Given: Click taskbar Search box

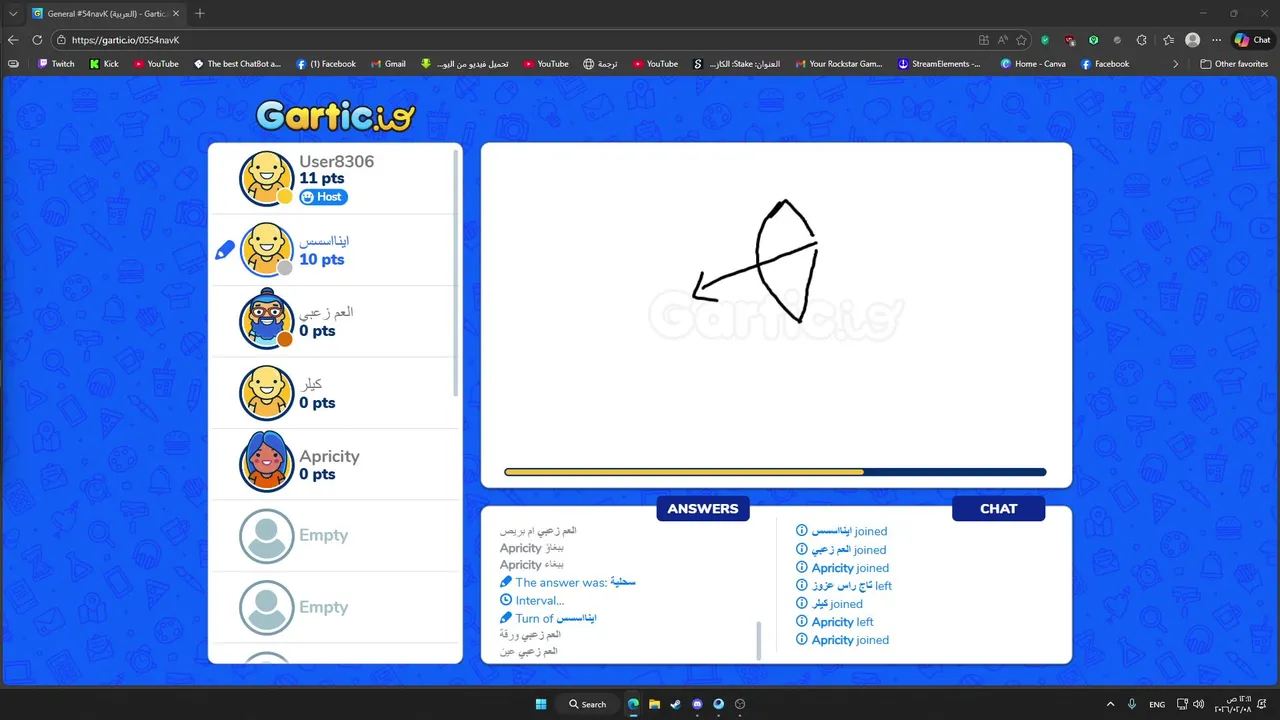Looking at the screenshot, I should [x=587, y=704].
